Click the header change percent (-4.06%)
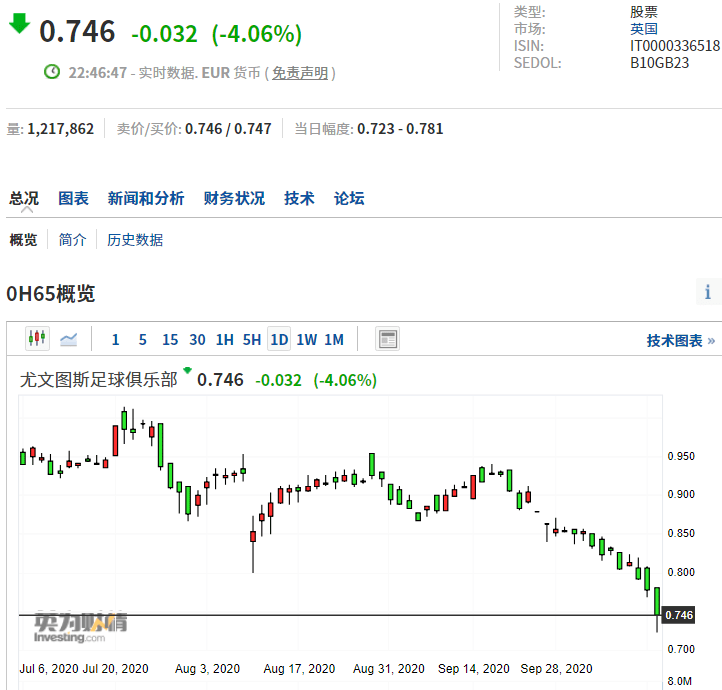Image resolution: width=722 pixels, height=690 pixels. (256, 33)
